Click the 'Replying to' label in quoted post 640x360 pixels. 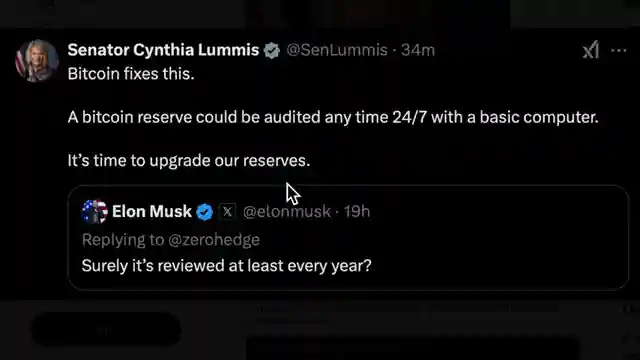click(123, 240)
